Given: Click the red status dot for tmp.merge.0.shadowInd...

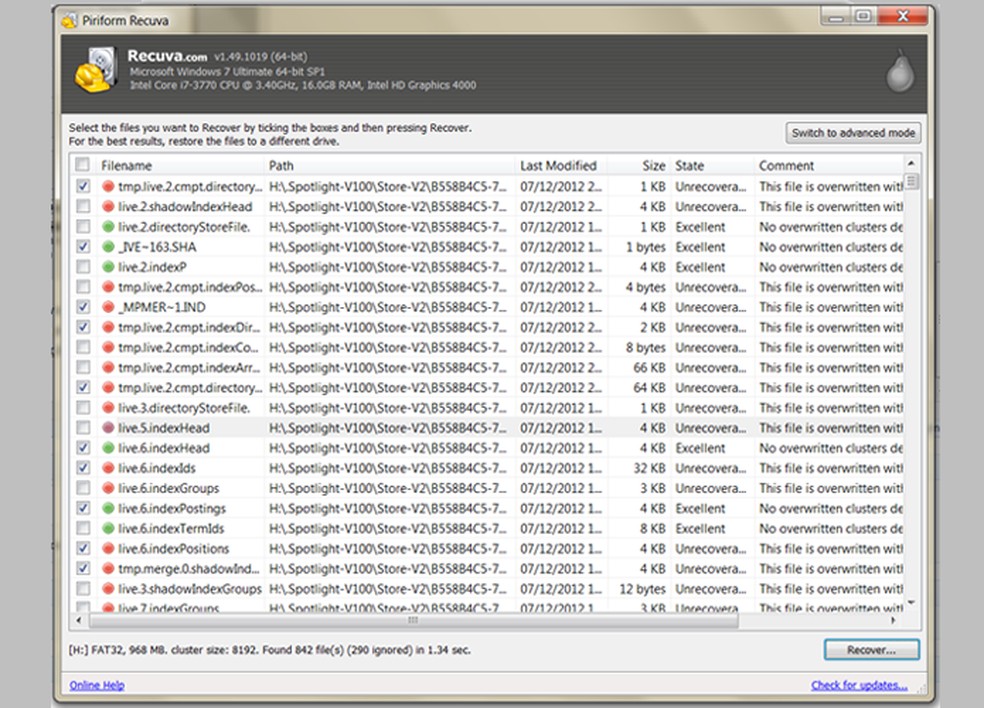Looking at the screenshot, I should tap(108, 569).
